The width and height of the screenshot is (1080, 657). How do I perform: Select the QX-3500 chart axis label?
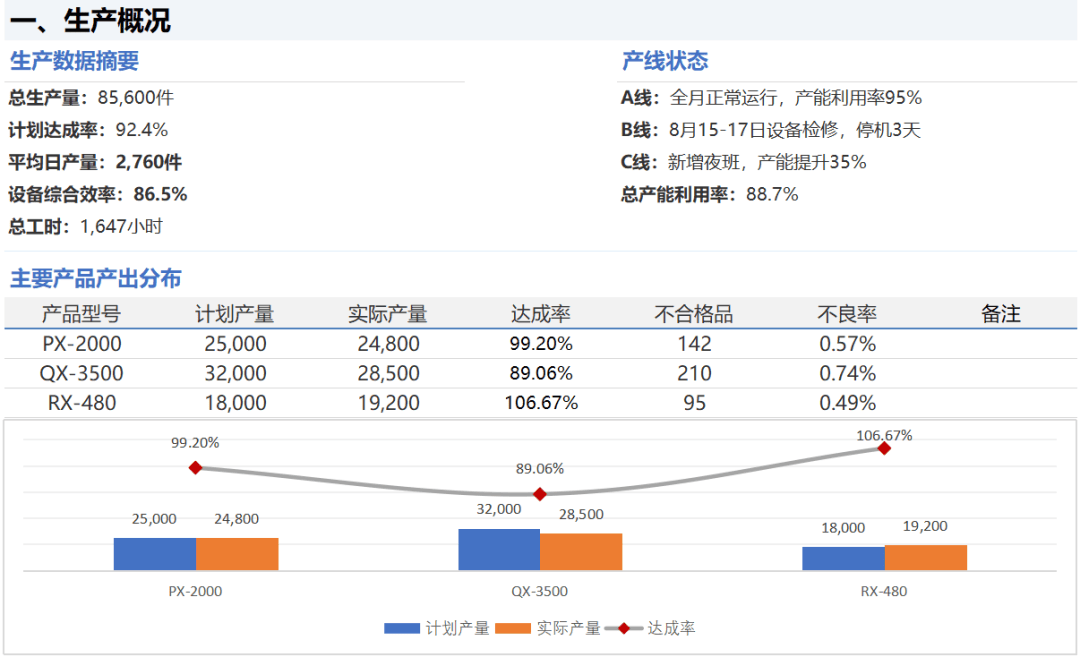pyautogui.click(x=539, y=591)
